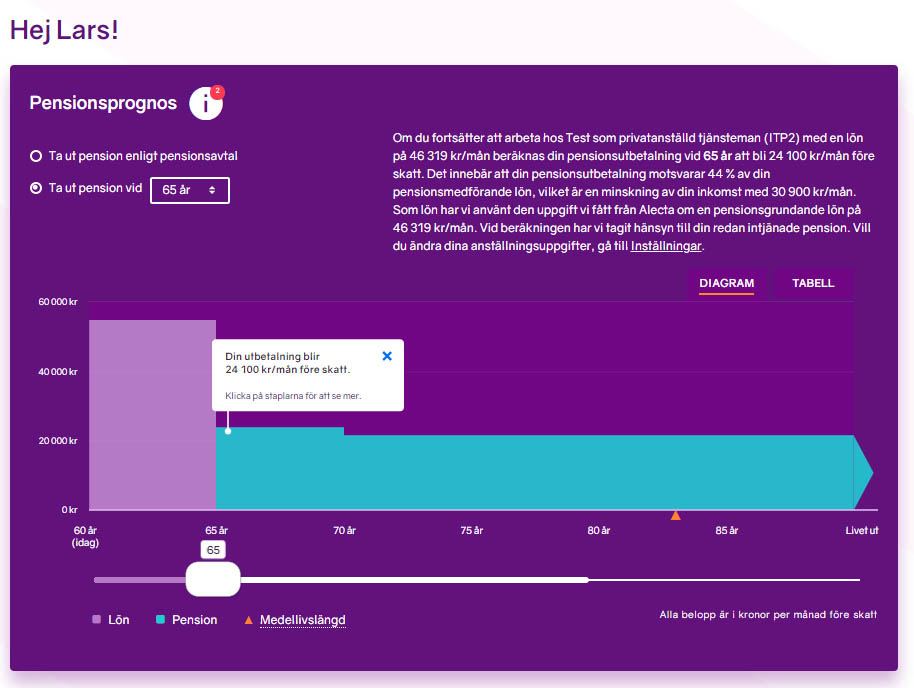The height and width of the screenshot is (688, 914).
Task: Click the orange Medellivslängd triangle marker on axis
Action: [x=676, y=515]
